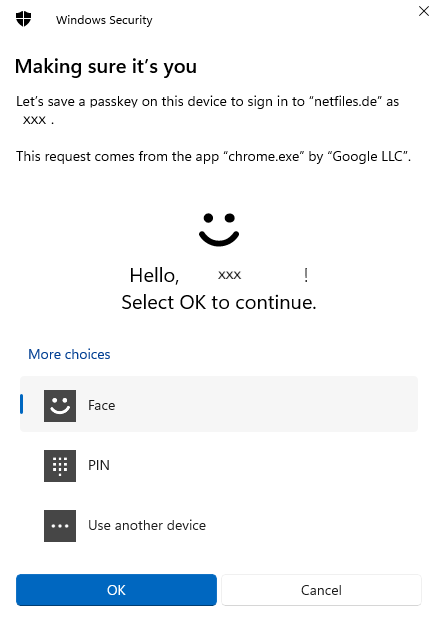Viewport: 440px width, 624px height.
Task: Choose the Face sign-in option label
Action: pos(101,406)
